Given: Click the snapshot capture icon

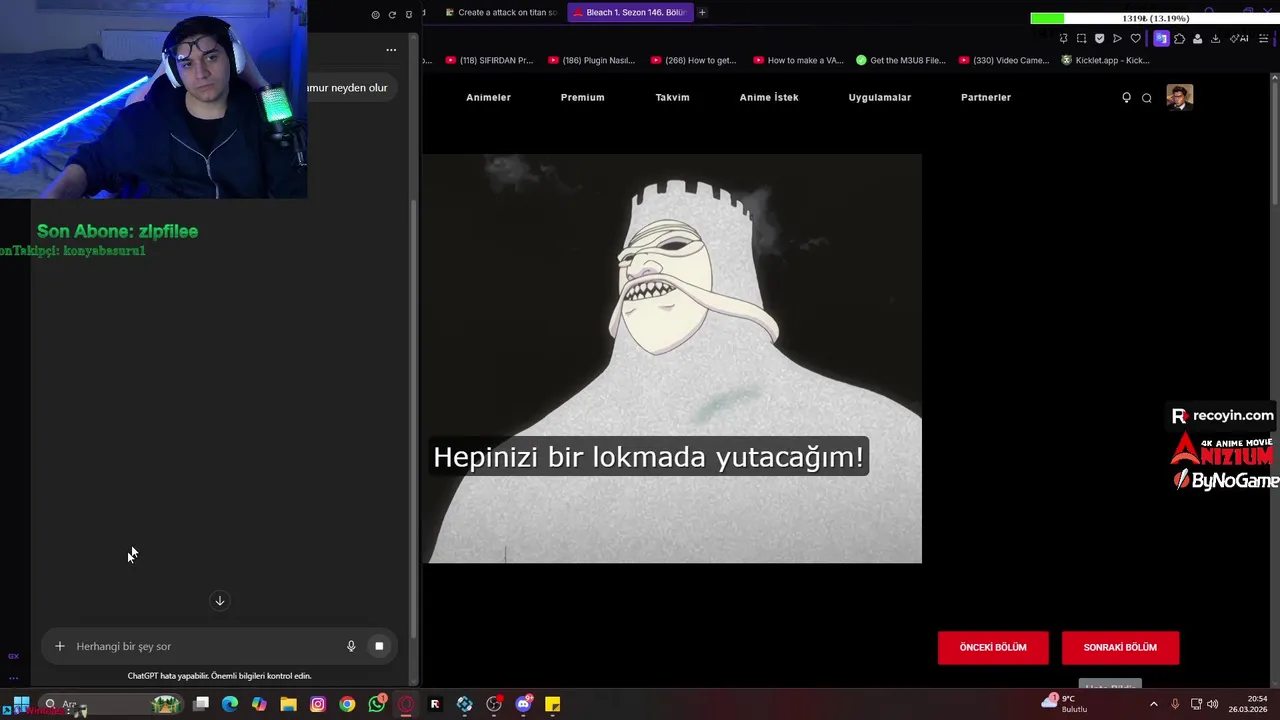Looking at the screenshot, I should coord(1081,39).
